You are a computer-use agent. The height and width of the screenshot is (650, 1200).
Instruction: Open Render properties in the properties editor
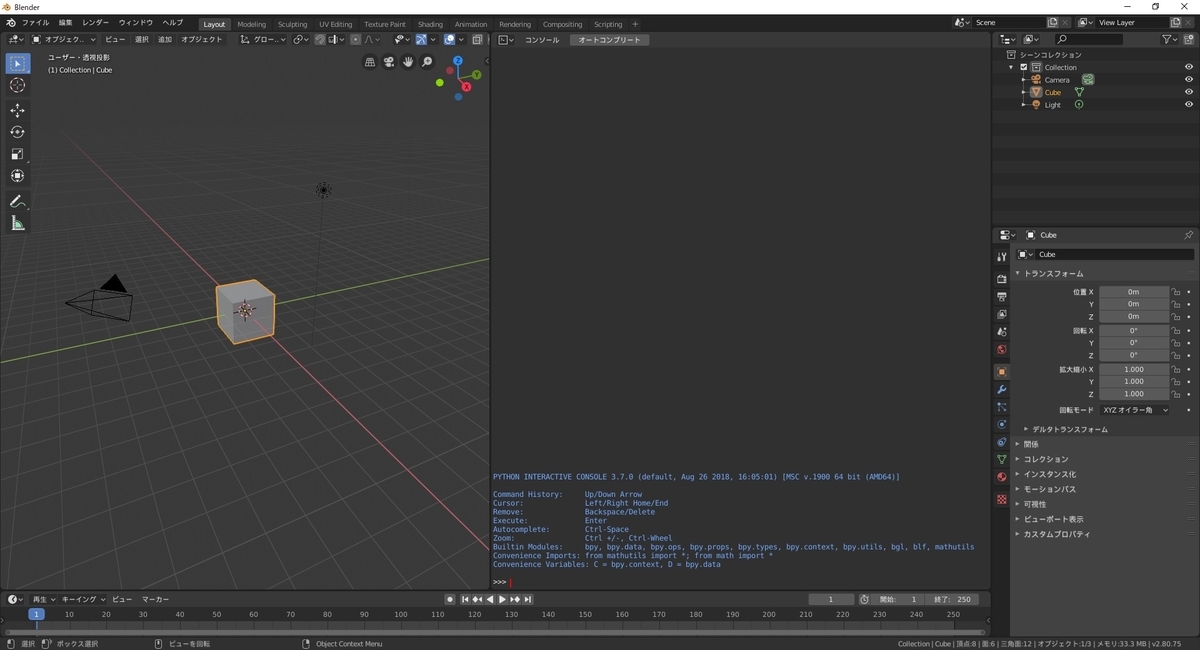pyautogui.click(x=1002, y=279)
